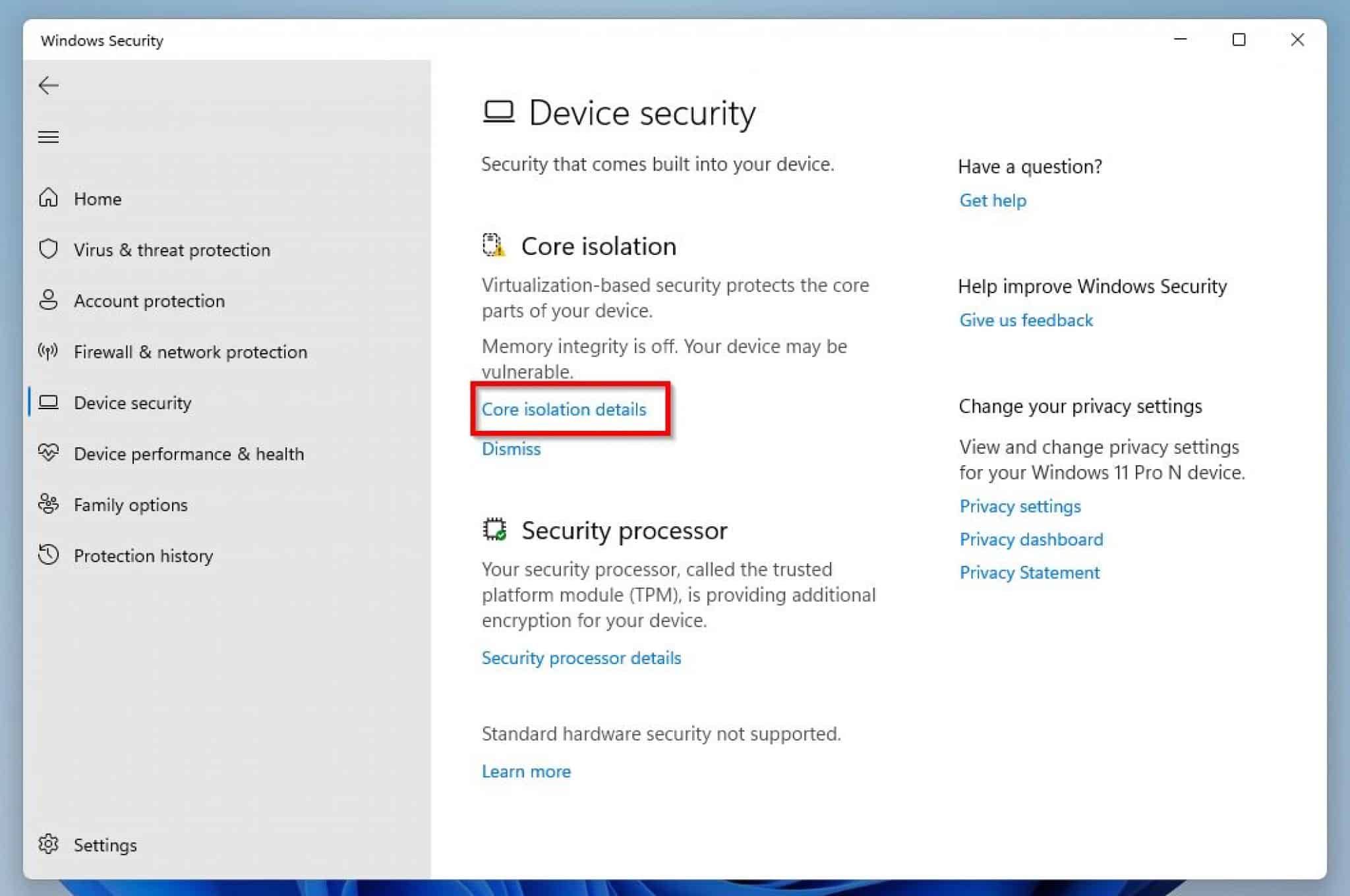
Task: Open Security processor details
Action: click(581, 658)
